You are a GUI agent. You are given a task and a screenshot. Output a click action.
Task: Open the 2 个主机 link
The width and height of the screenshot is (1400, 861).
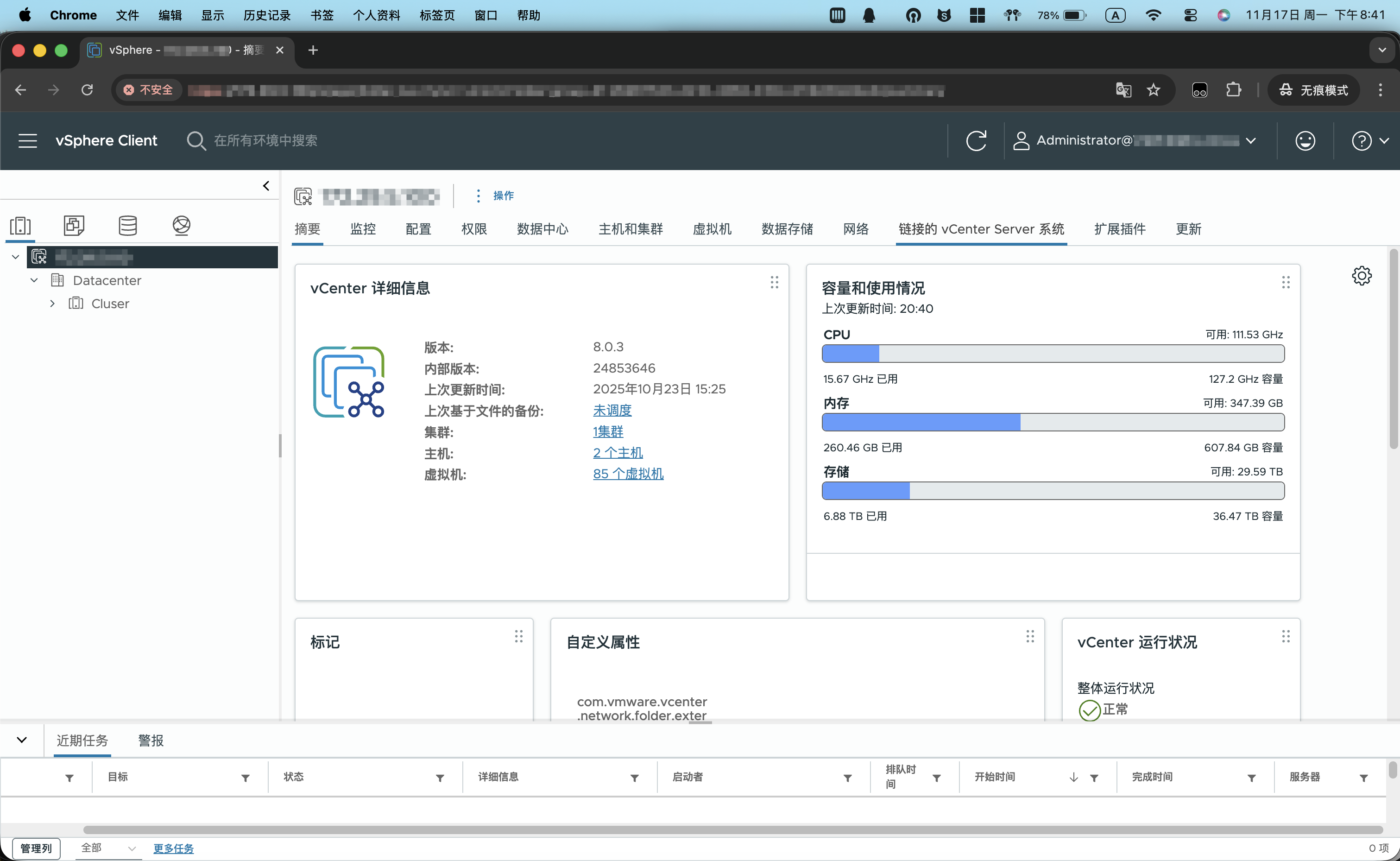click(618, 453)
